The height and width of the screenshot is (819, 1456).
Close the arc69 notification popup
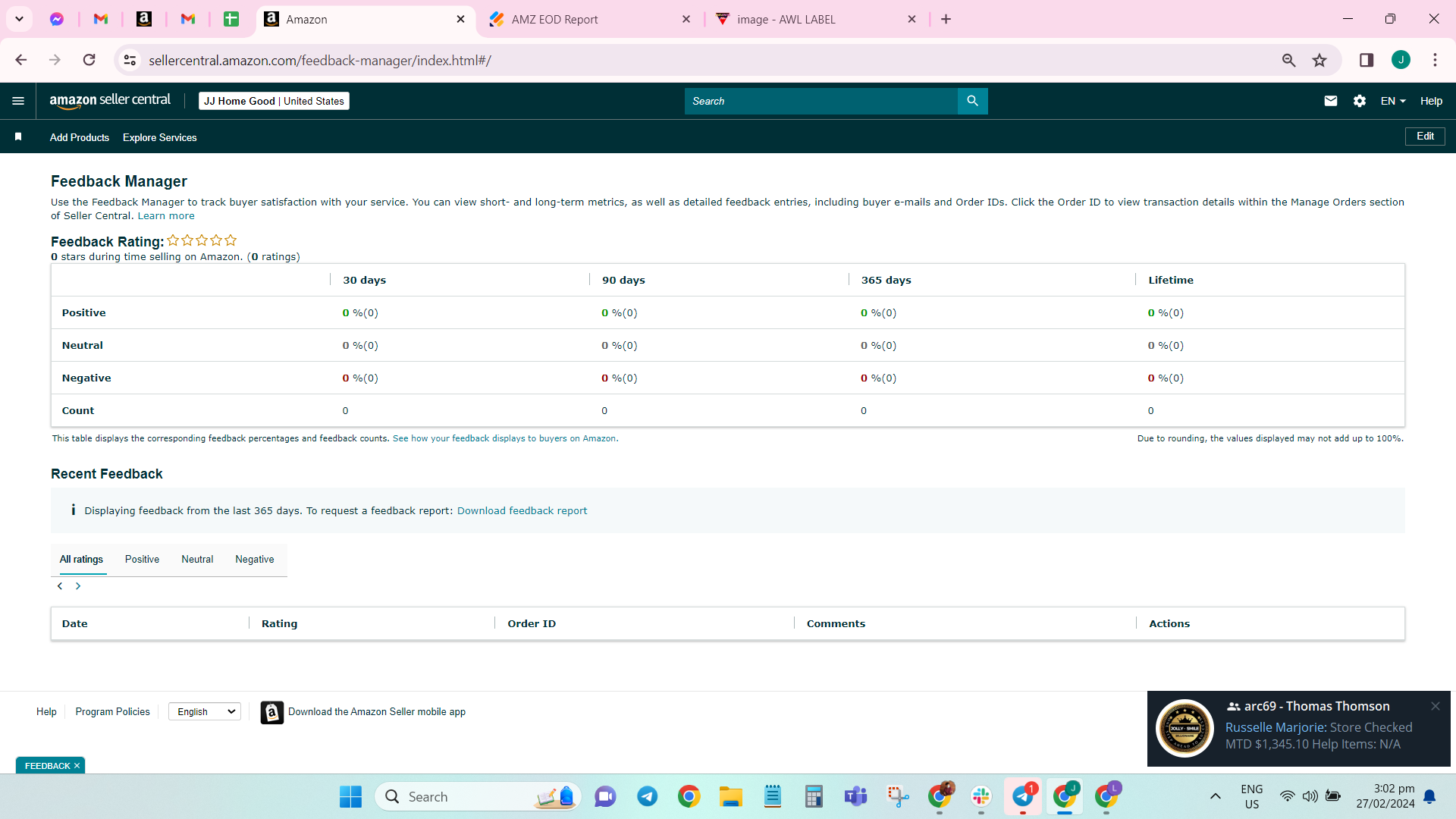(x=1436, y=706)
